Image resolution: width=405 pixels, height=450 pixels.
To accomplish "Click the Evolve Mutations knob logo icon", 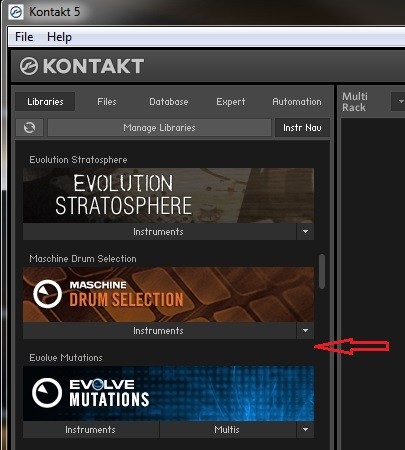I will [47, 393].
